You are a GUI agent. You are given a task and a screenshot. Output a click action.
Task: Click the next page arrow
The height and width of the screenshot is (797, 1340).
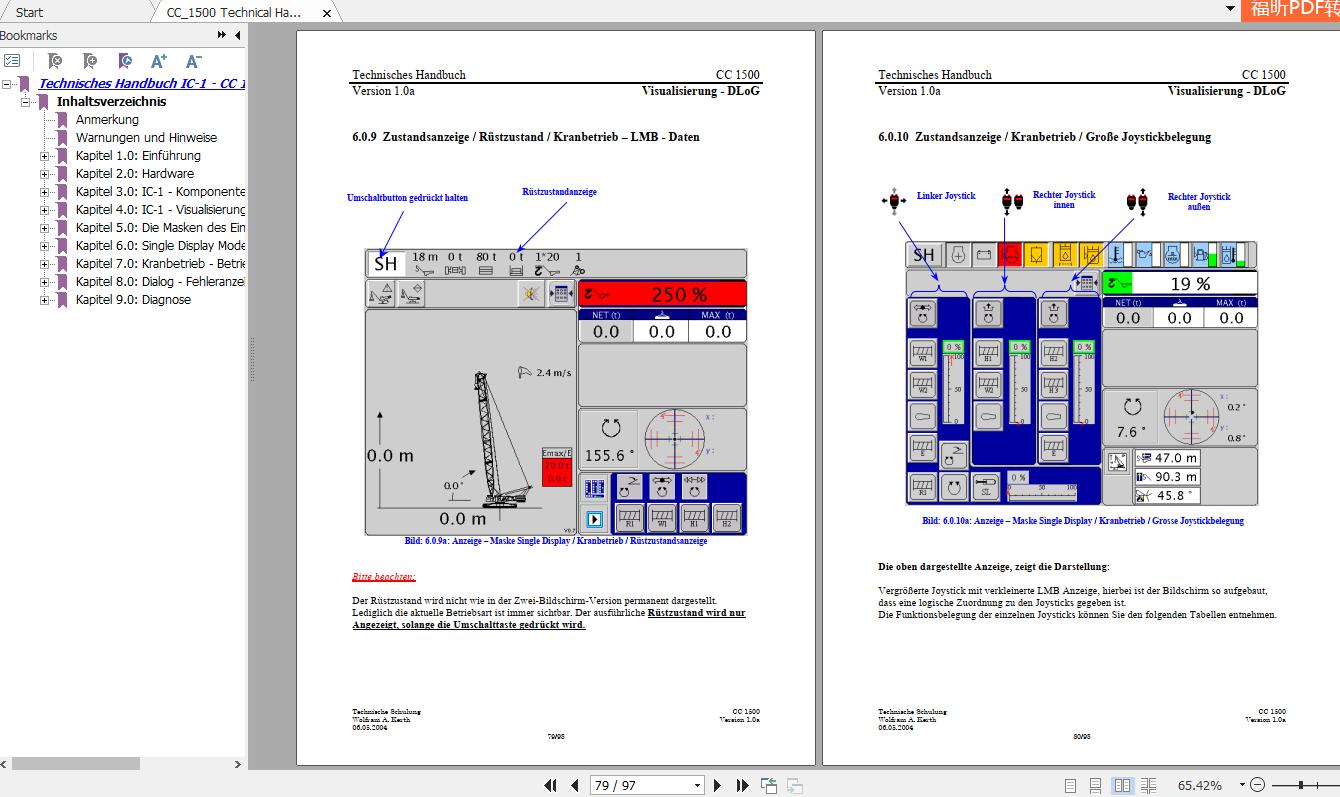717,785
